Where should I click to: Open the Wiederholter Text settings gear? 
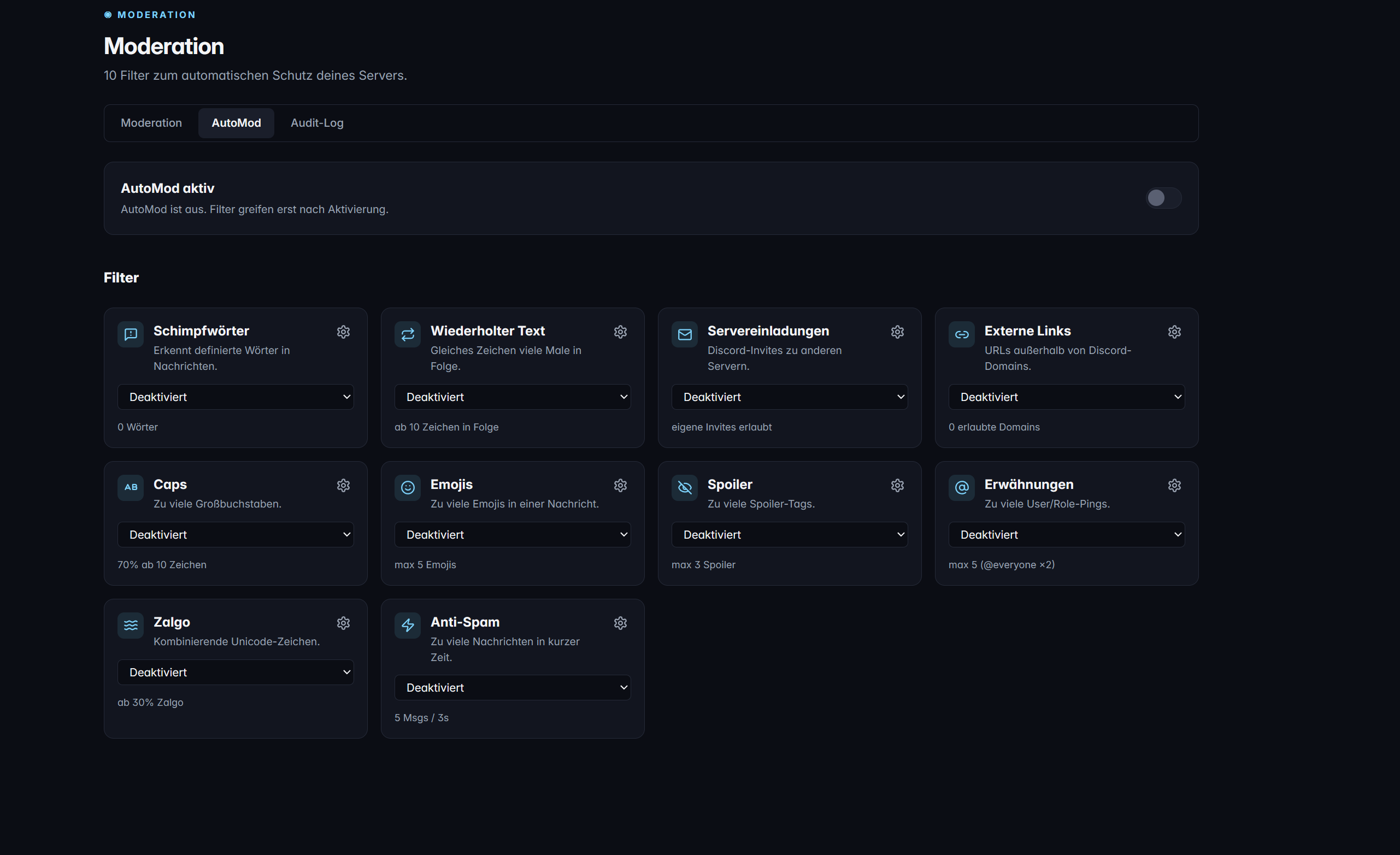click(620, 332)
